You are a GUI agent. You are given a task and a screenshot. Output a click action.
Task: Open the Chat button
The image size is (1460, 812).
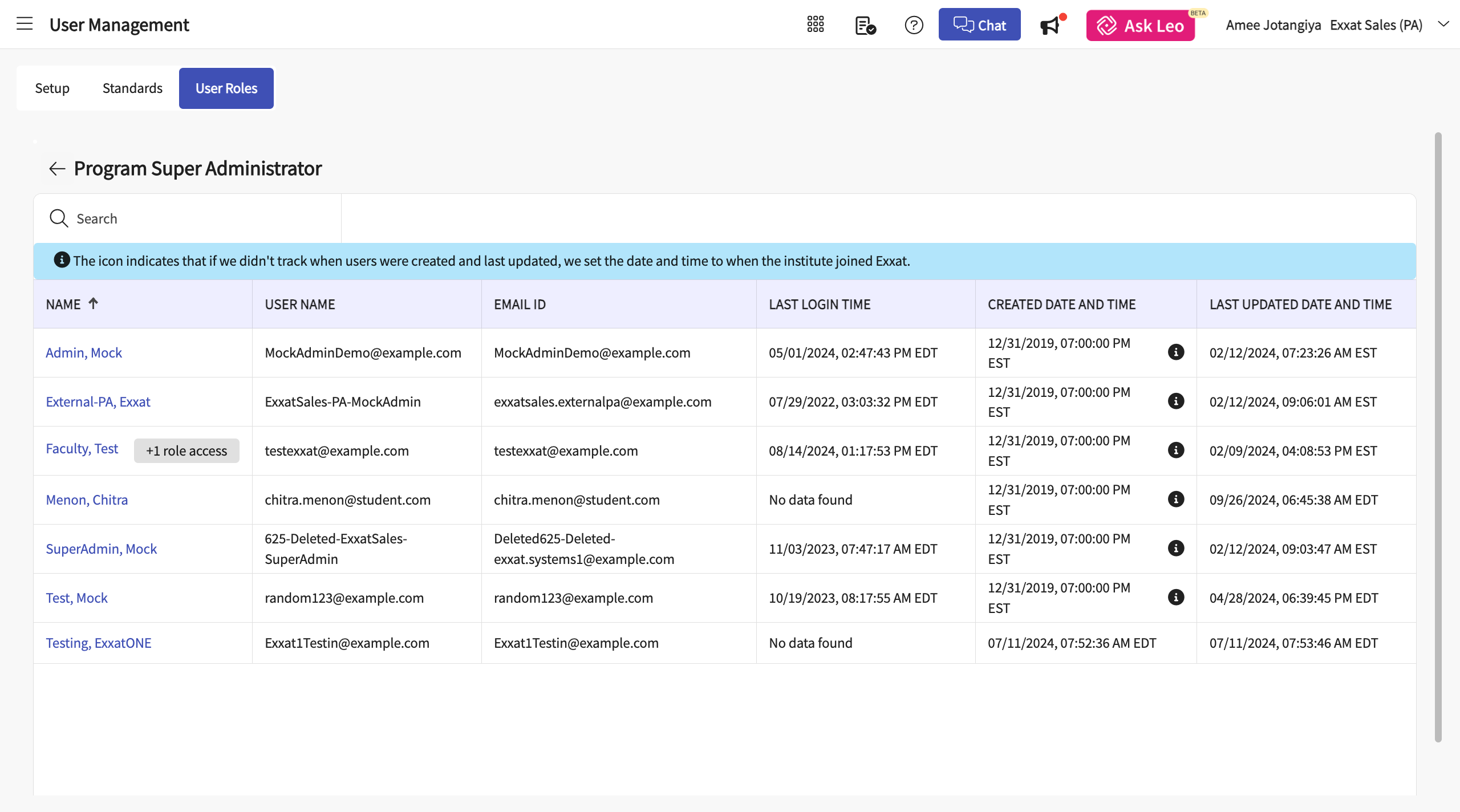pyautogui.click(x=979, y=25)
